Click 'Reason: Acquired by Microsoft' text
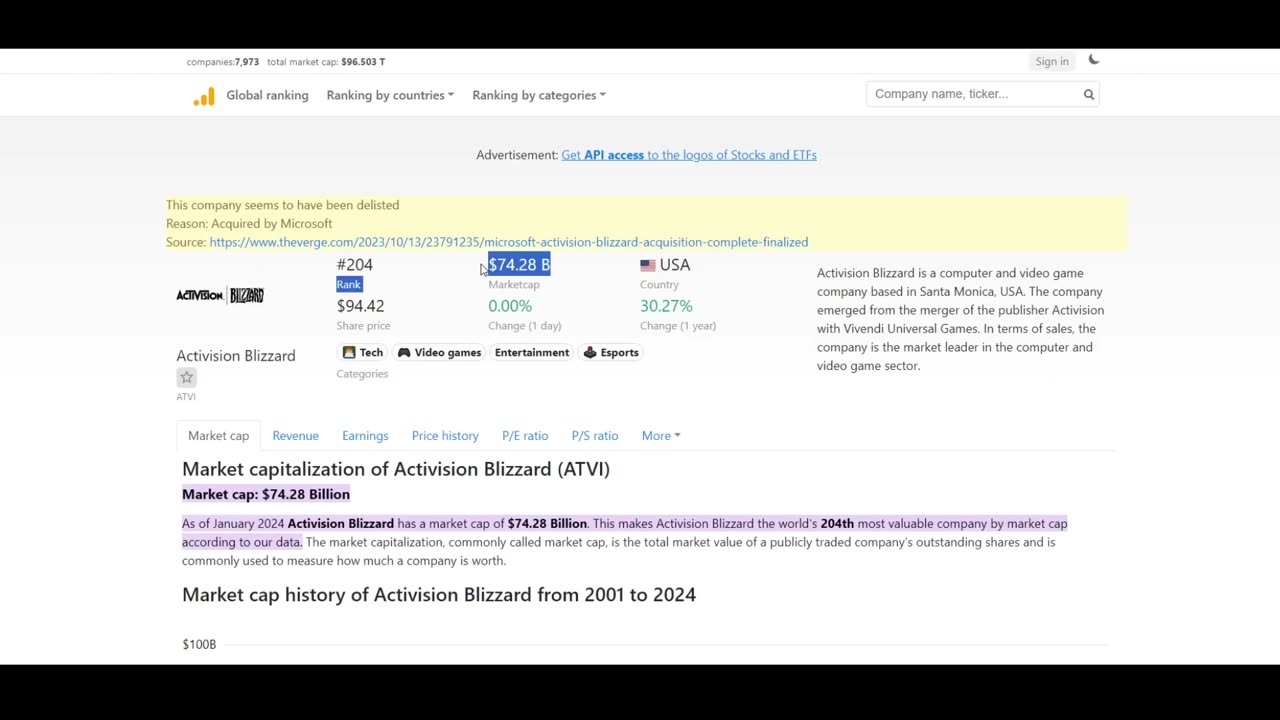Image resolution: width=1280 pixels, height=720 pixels. [249, 224]
